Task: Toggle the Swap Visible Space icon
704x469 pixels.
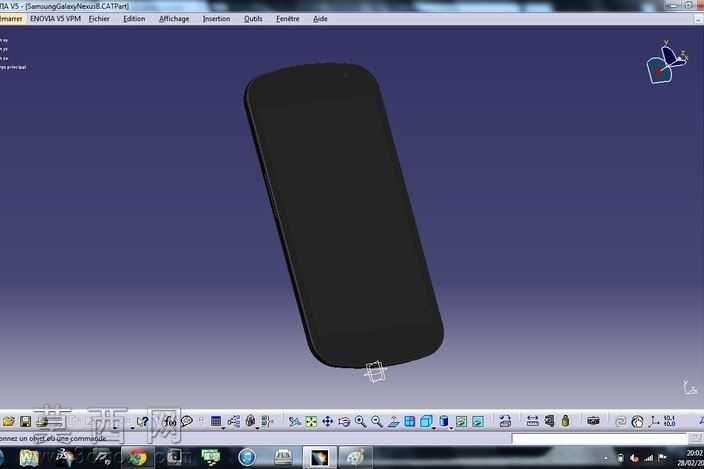Action: coord(478,421)
